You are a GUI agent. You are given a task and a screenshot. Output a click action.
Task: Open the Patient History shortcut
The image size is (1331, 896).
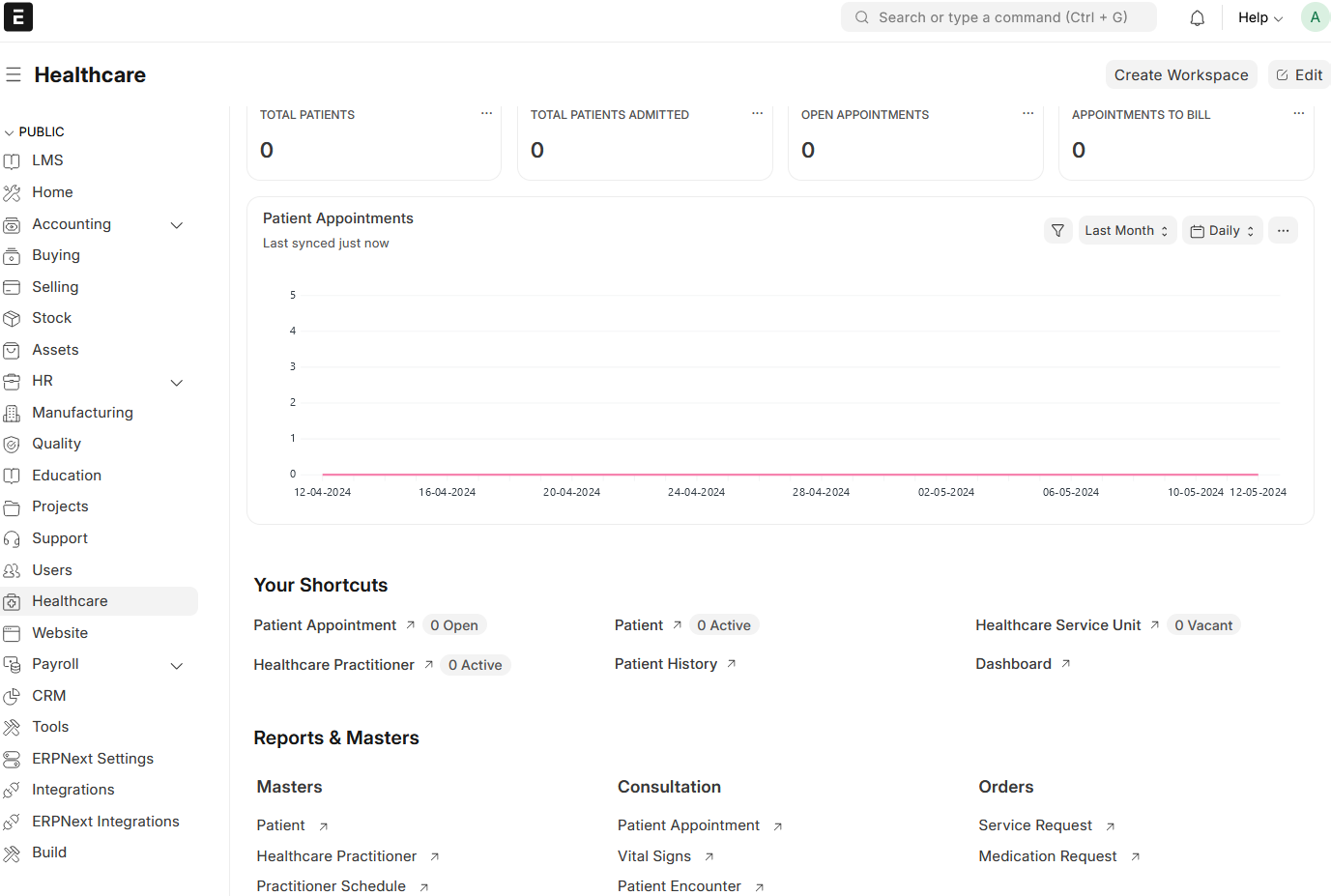[666, 664]
